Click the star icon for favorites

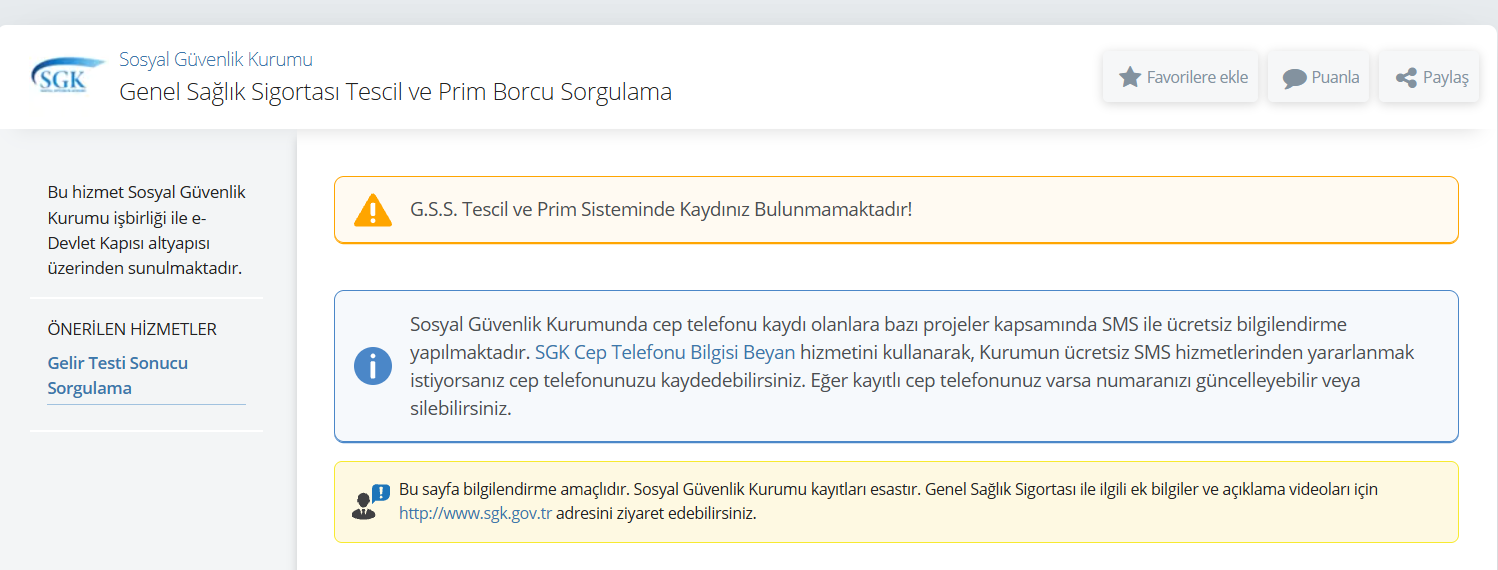[1129, 77]
